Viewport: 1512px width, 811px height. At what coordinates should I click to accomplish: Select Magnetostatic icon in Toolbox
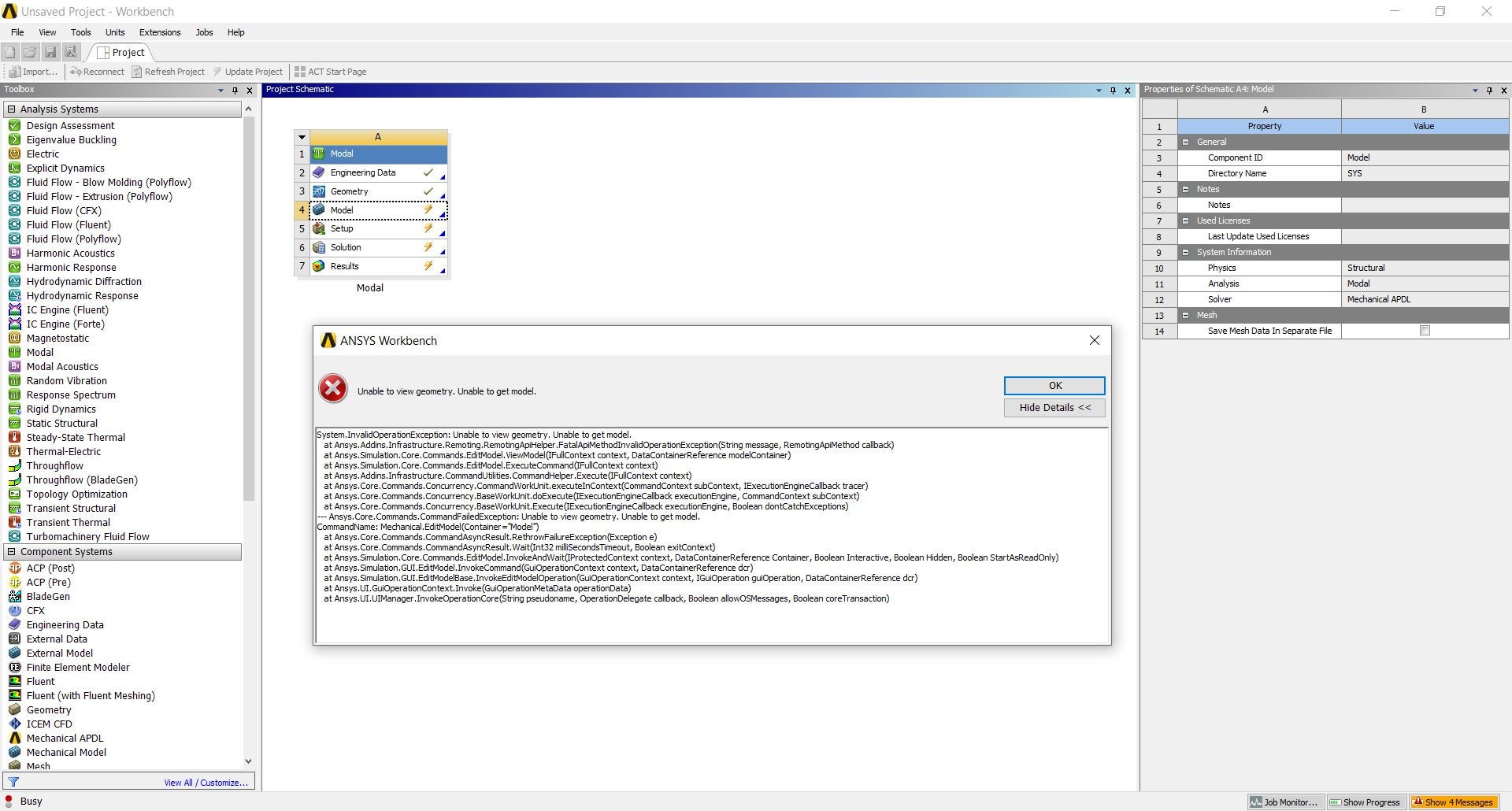14,338
